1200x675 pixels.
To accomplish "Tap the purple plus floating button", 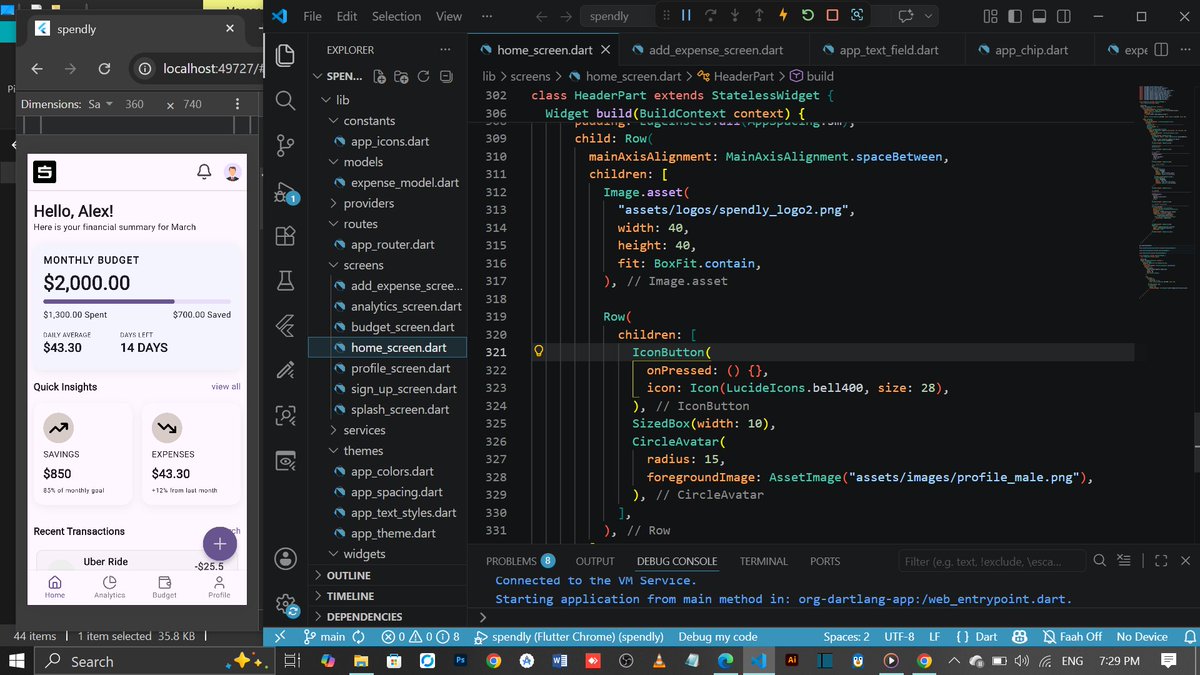I will click(219, 544).
